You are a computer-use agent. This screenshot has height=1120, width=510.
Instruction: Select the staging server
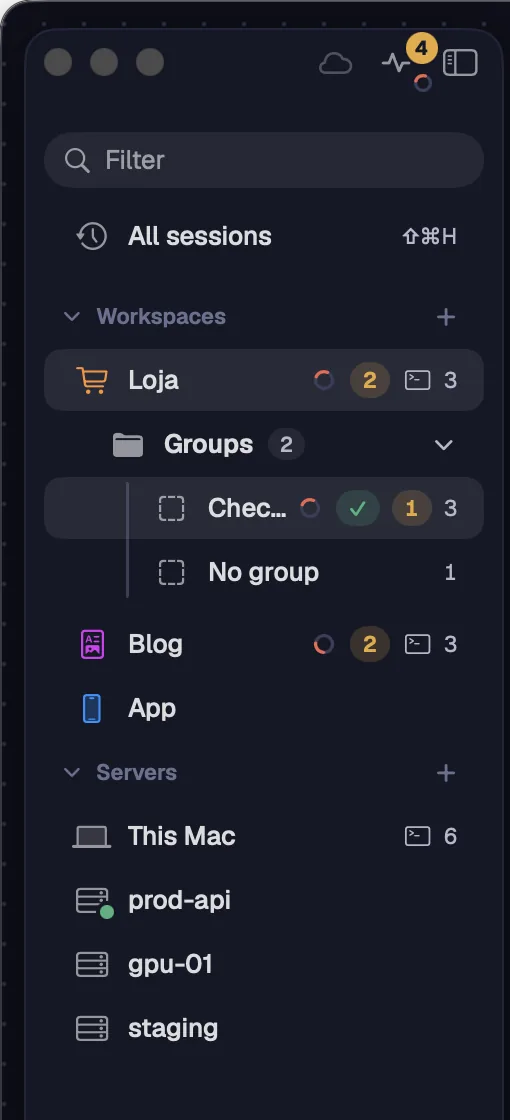[x=264, y=1029]
